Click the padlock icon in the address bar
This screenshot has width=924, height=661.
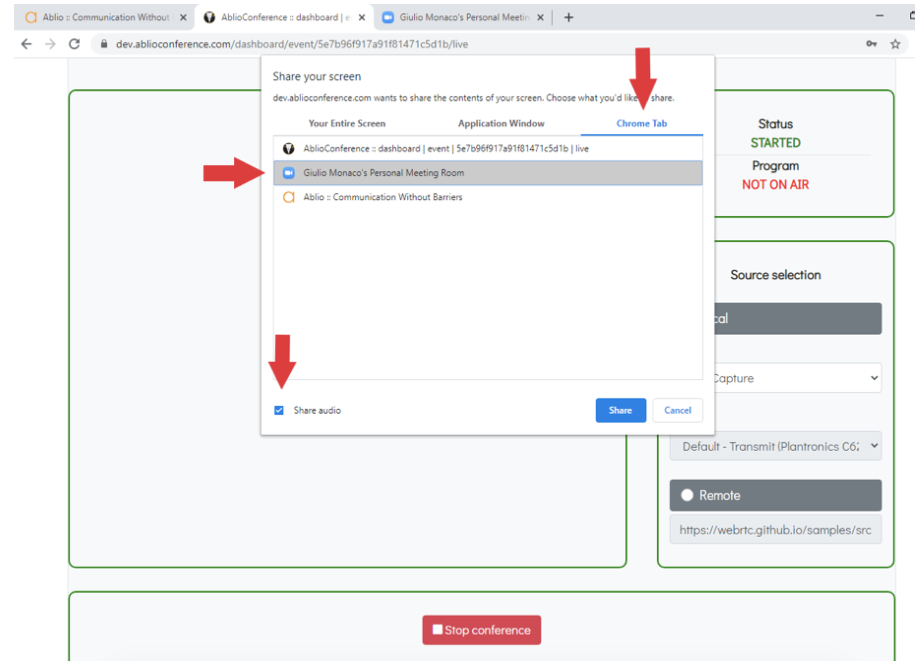[104, 44]
